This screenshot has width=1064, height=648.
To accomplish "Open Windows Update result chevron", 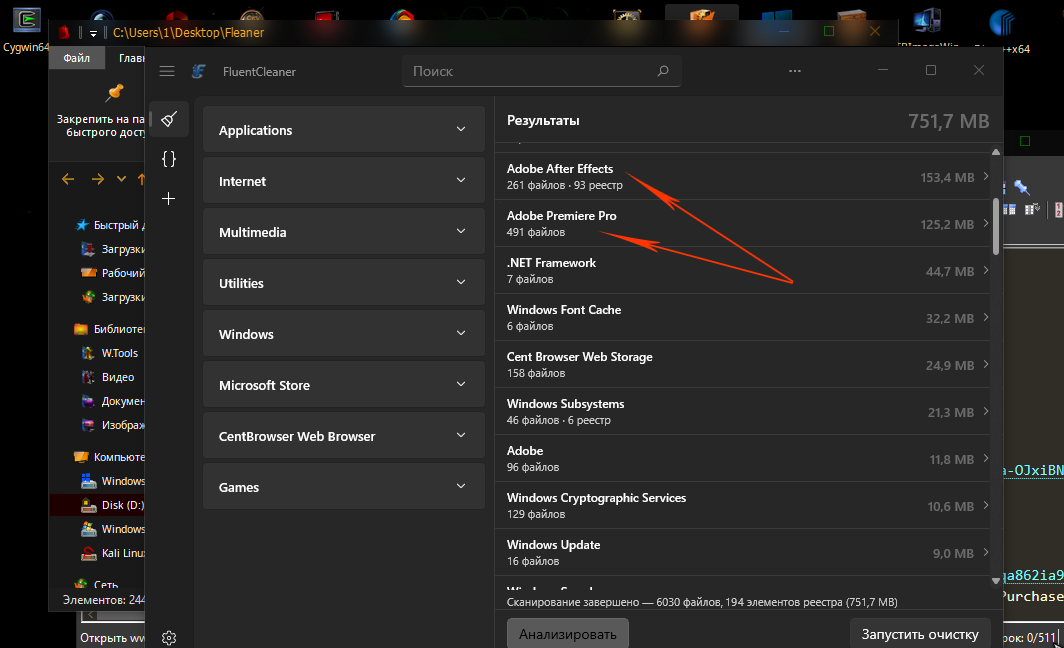I will point(985,552).
